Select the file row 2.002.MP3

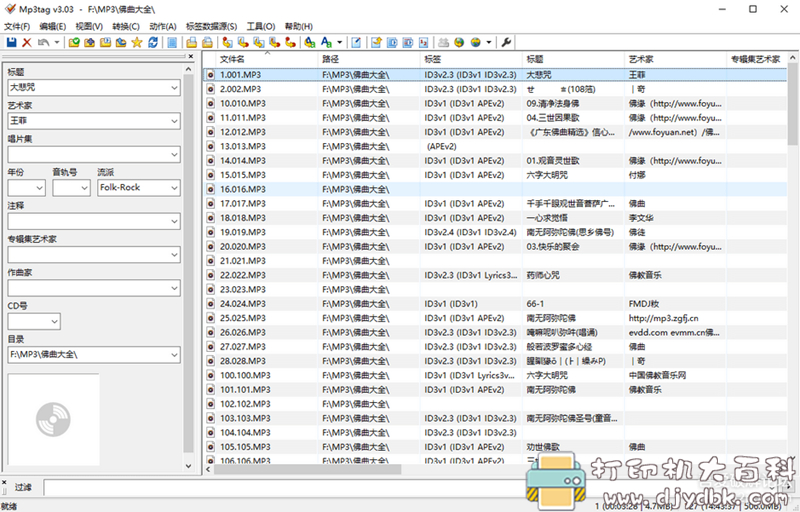495,89
